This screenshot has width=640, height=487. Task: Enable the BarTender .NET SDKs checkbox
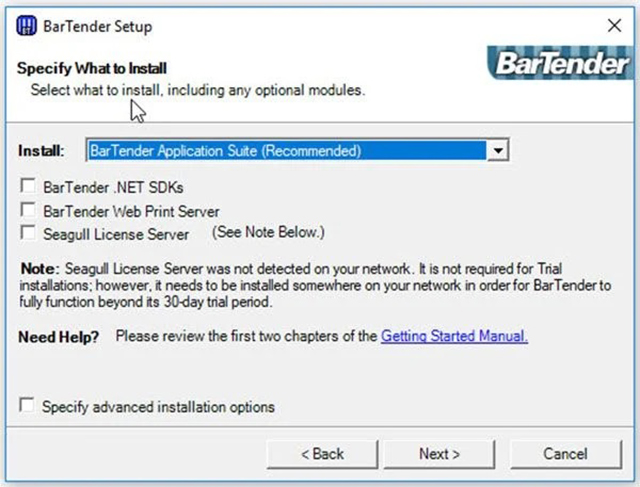coord(28,186)
